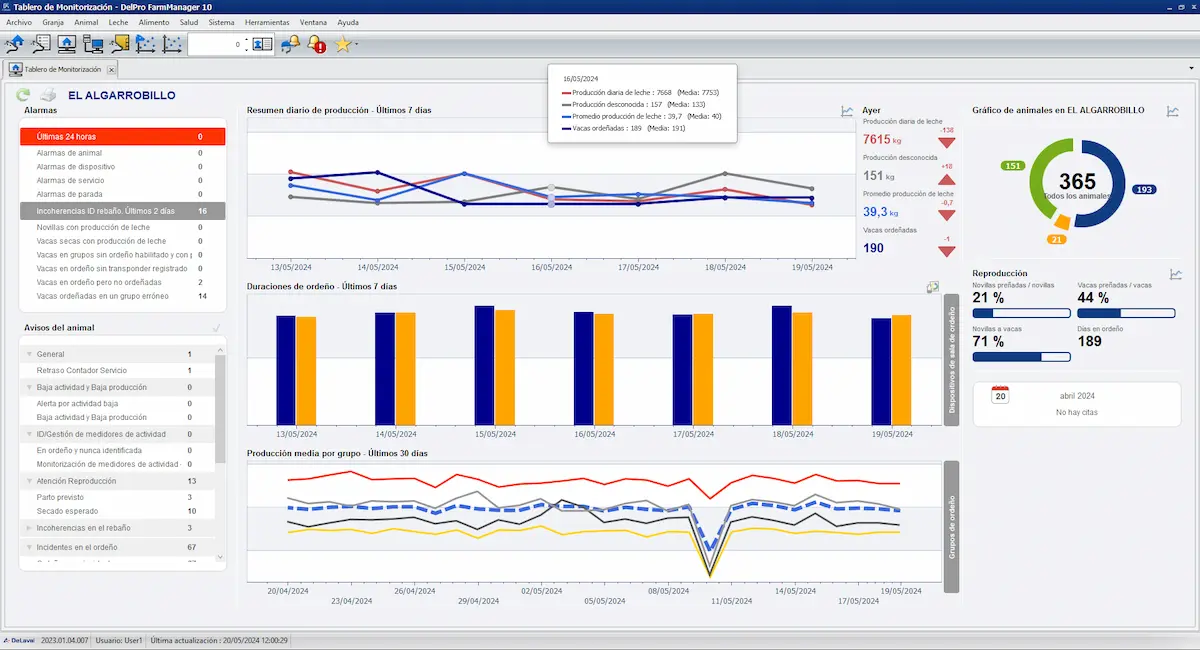Screen dimensions: 1200x650
Task: Click the monitor-with-house toolbar icon
Action: click(x=67, y=44)
